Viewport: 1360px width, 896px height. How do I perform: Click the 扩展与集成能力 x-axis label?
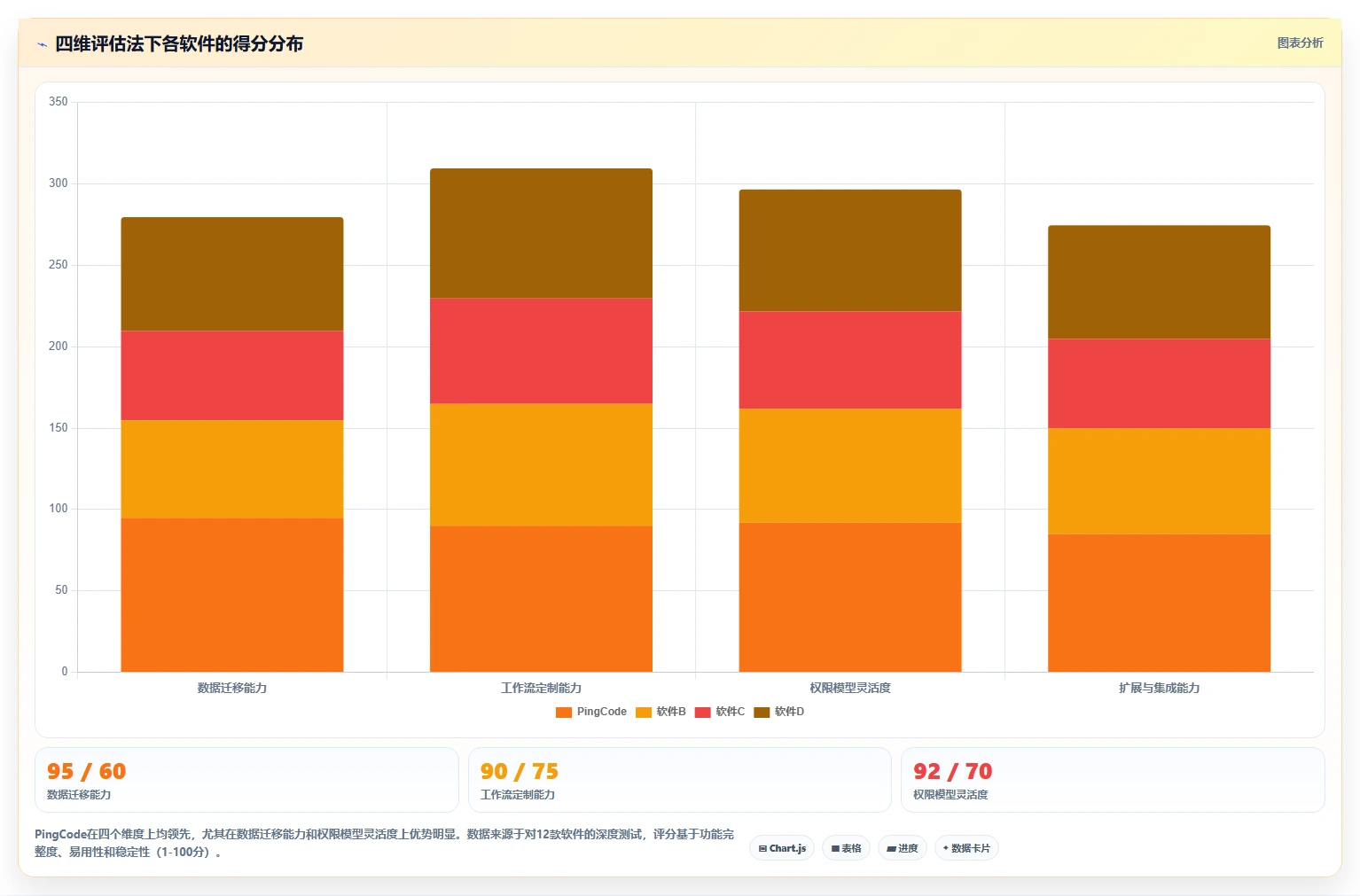point(1159,688)
